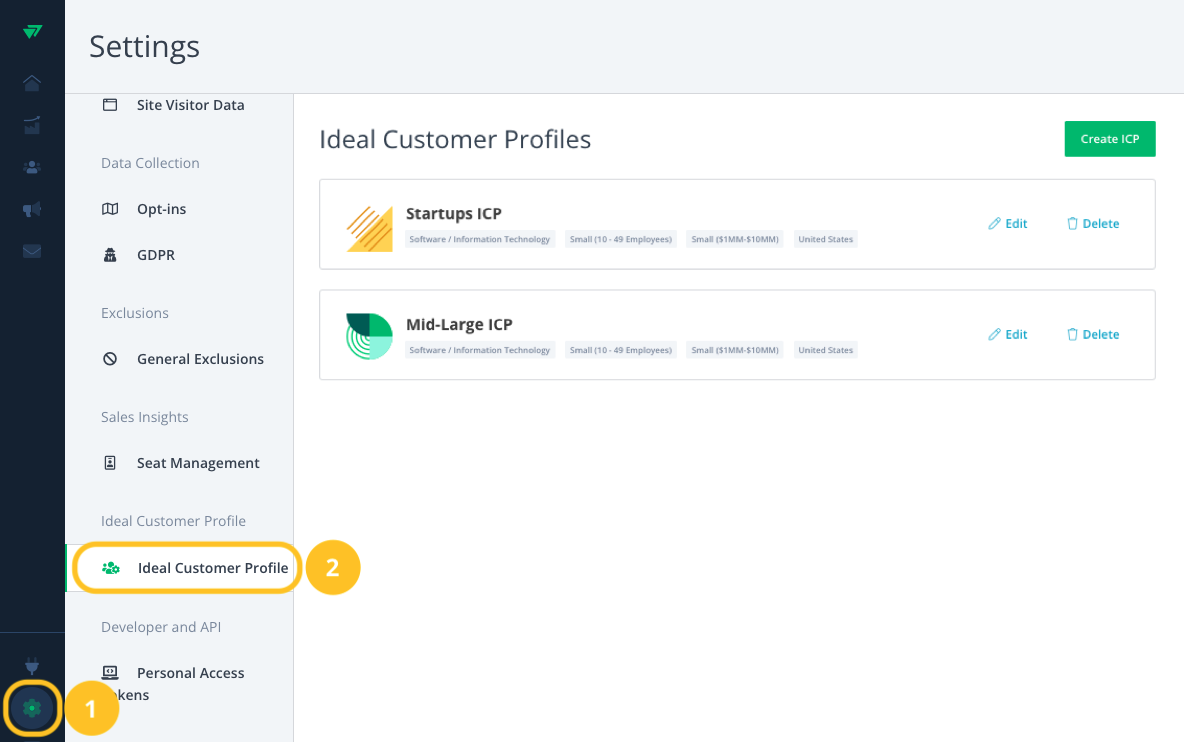Click the trash icon for Mid-Large ICP
Viewport: 1184px width, 742px height.
point(1072,334)
